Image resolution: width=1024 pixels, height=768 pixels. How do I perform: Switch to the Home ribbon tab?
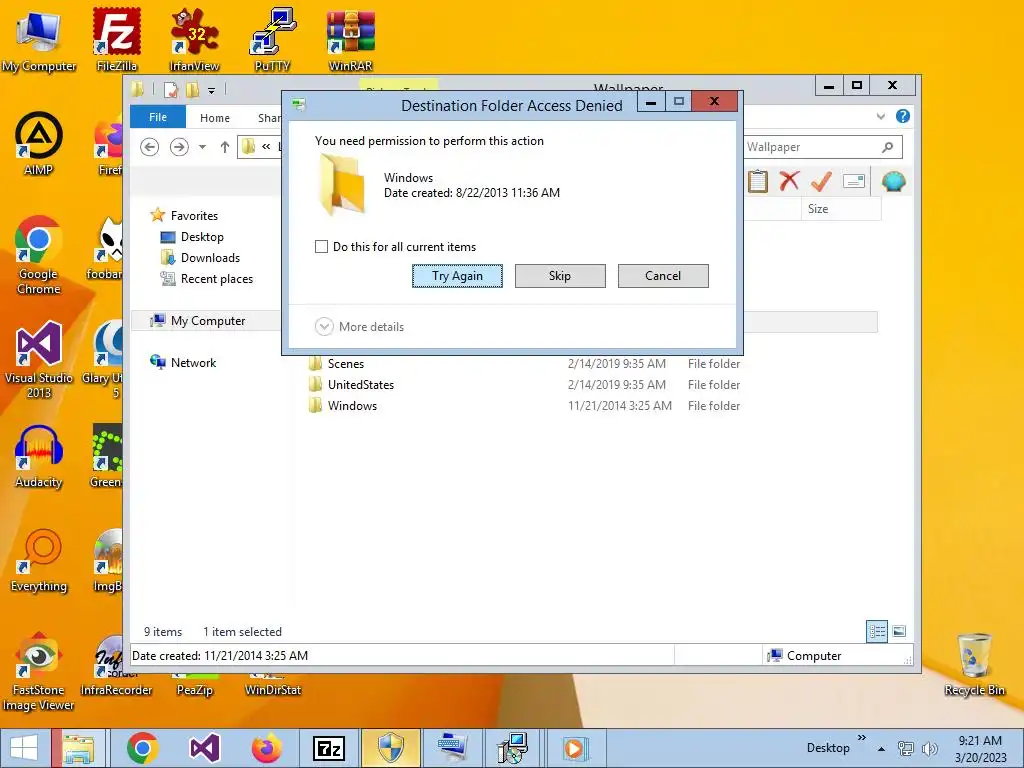point(215,118)
